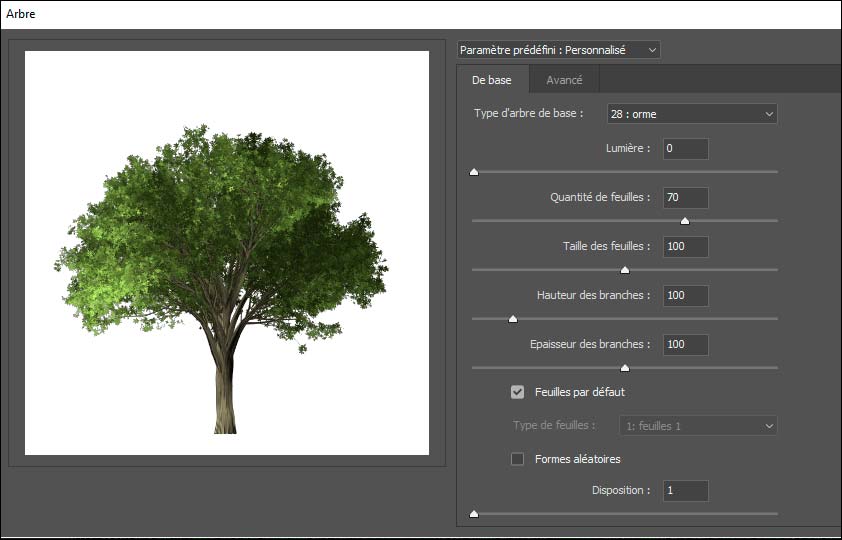Click the Lumière slider handle
The height and width of the screenshot is (540, 842).
[x=474, y=172]
